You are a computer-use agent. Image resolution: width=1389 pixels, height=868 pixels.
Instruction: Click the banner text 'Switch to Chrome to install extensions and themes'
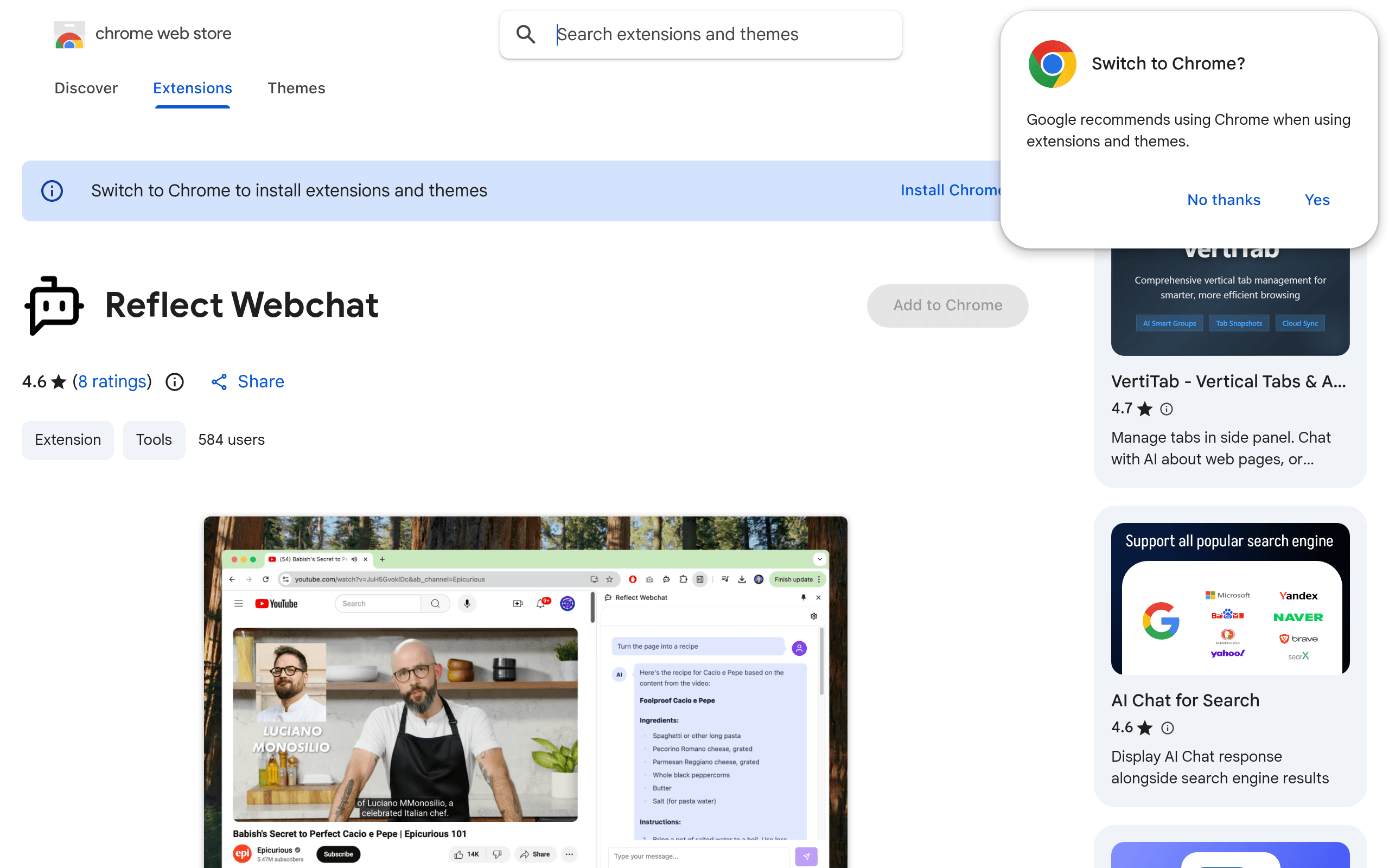tap(289, 190)
